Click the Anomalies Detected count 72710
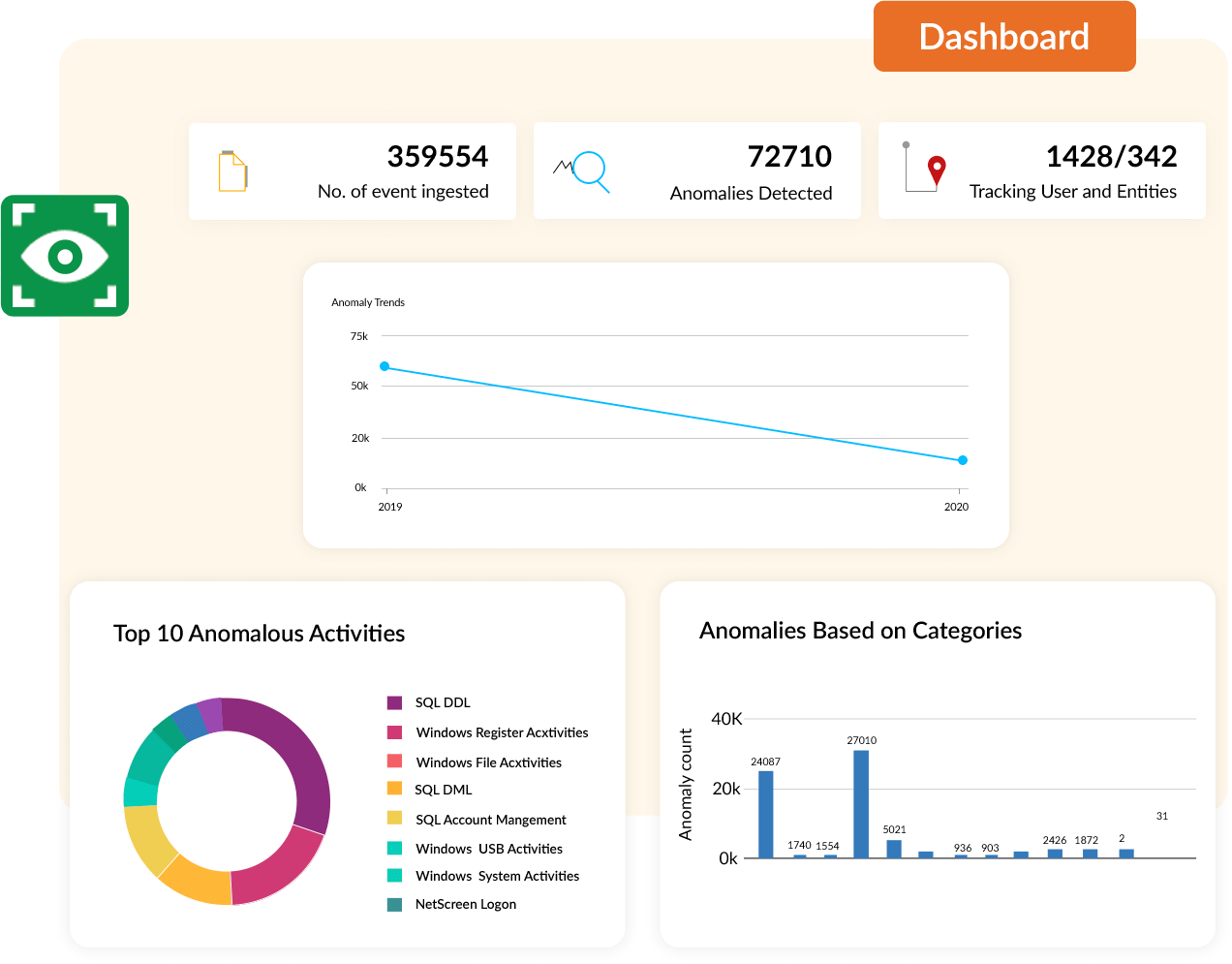1232x964 pixels. [x=790, y=156]
